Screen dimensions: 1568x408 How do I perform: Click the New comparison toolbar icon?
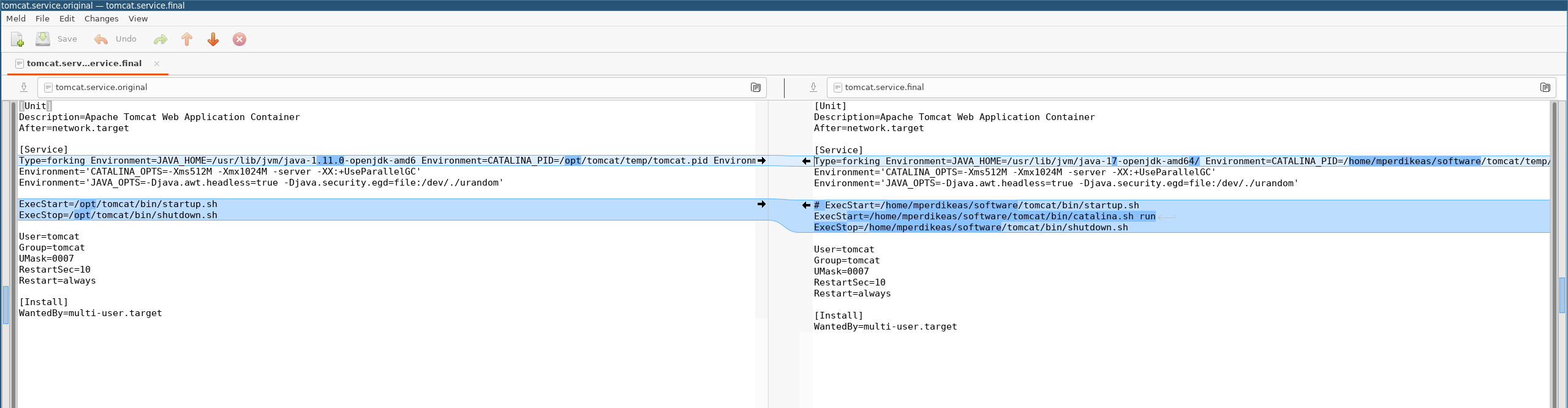17,39
